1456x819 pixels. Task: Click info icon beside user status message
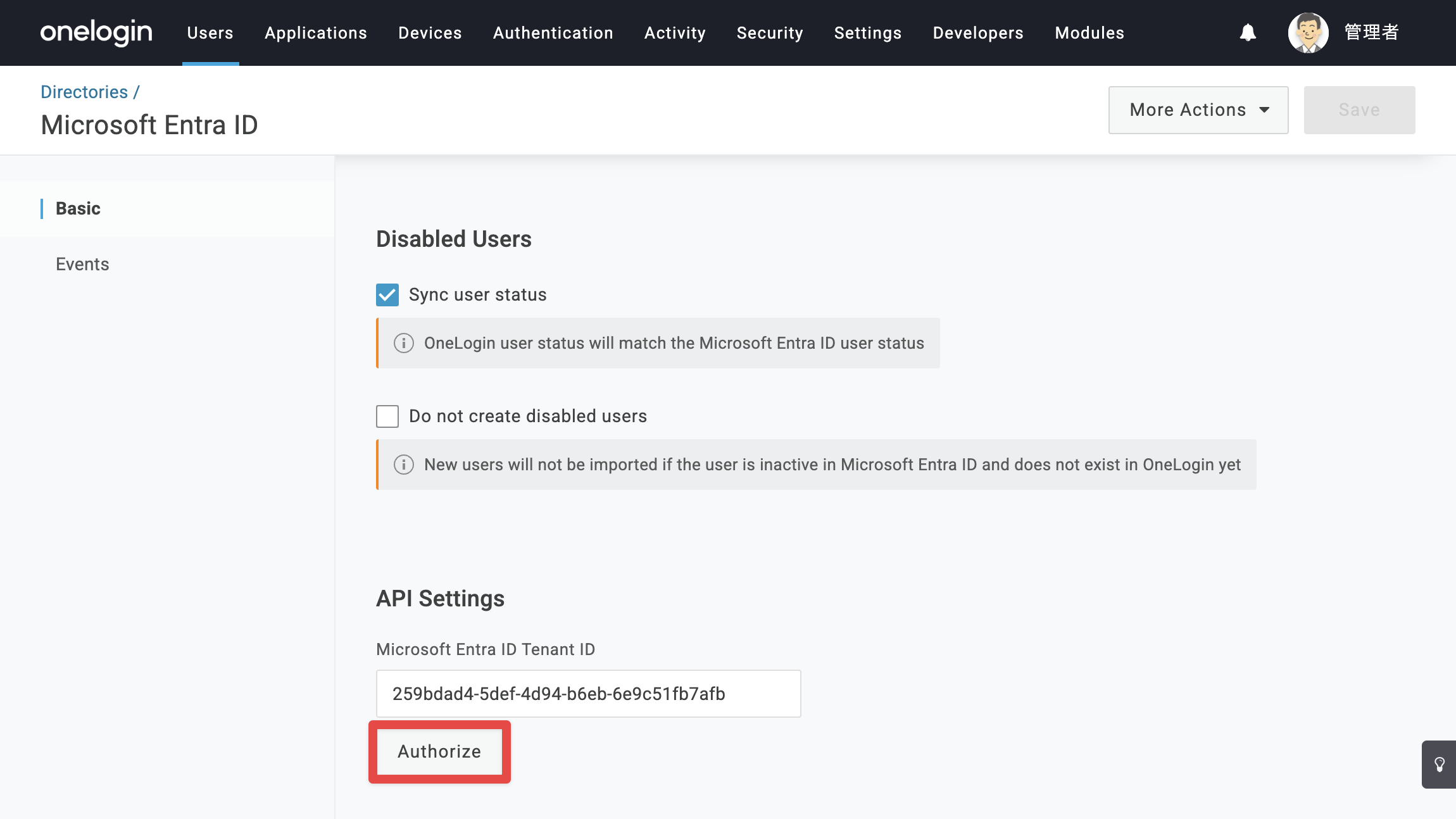(x=404, y=343)
